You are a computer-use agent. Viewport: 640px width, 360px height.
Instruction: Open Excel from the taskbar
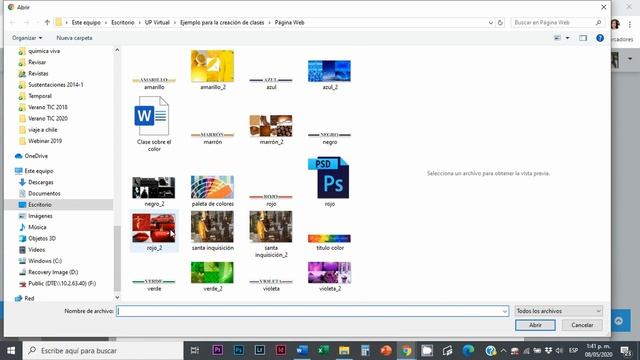pyautogui.click(x=323, y=350)
